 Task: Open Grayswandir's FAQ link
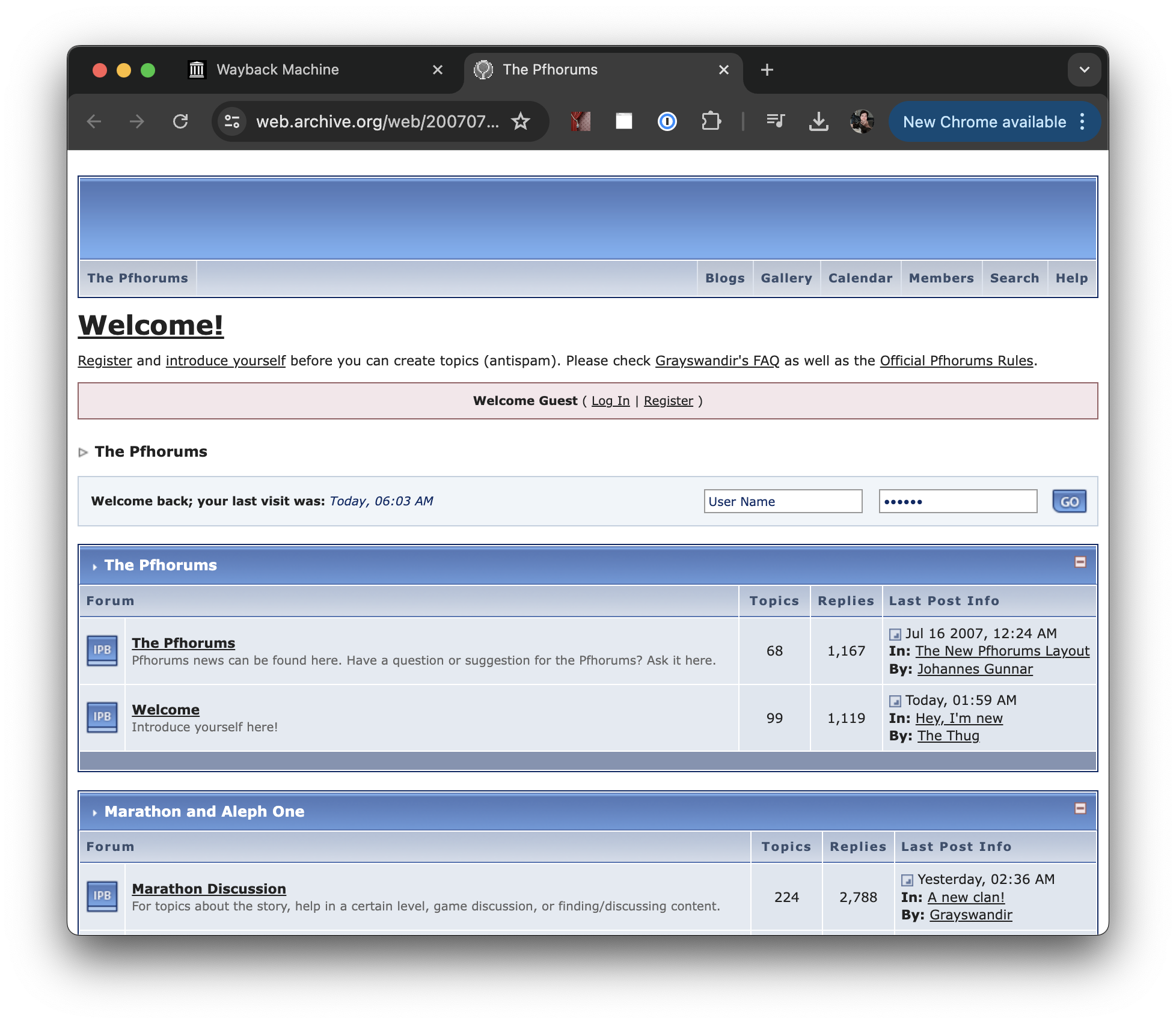coord(717,361)
